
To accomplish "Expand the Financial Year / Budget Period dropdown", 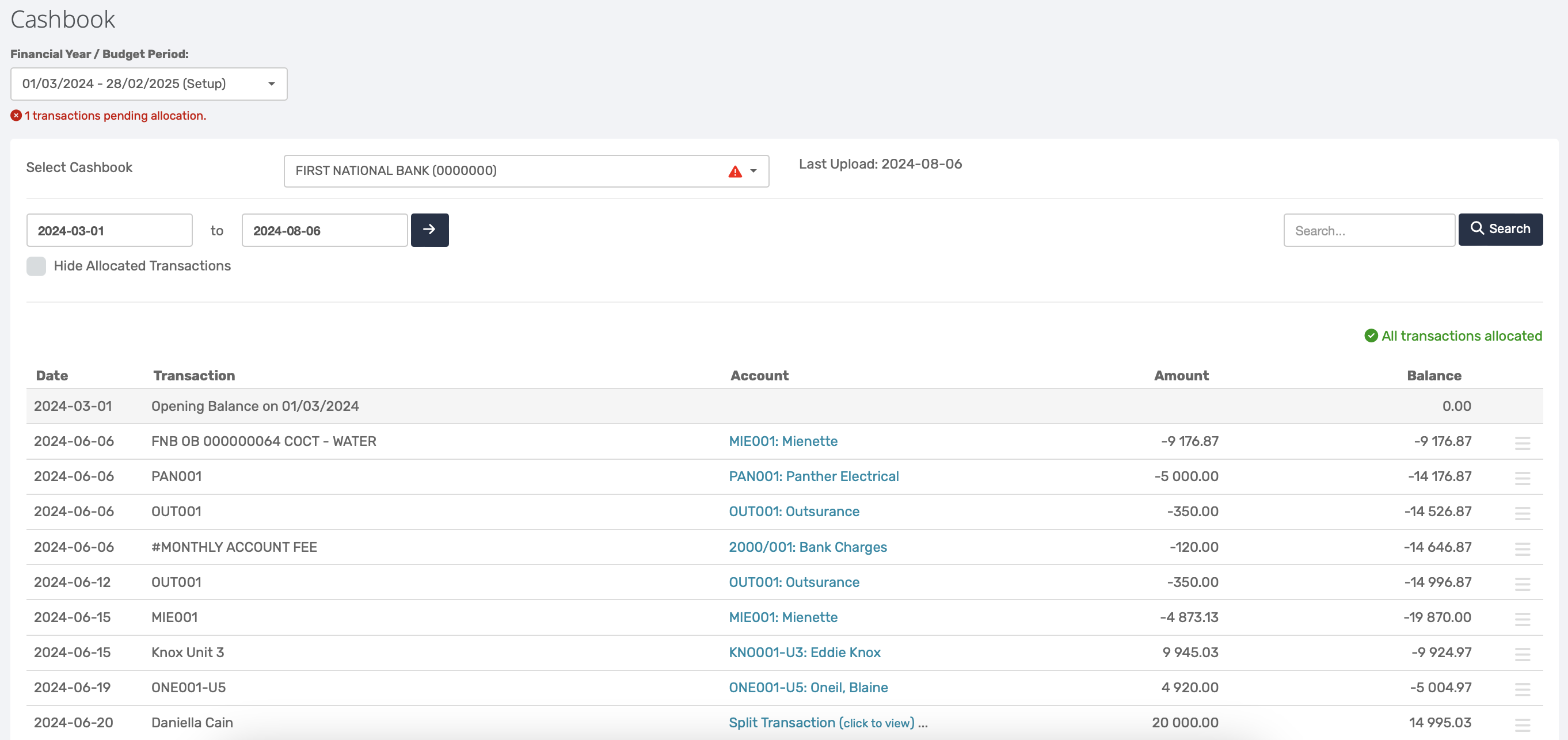I will (149, 84).
